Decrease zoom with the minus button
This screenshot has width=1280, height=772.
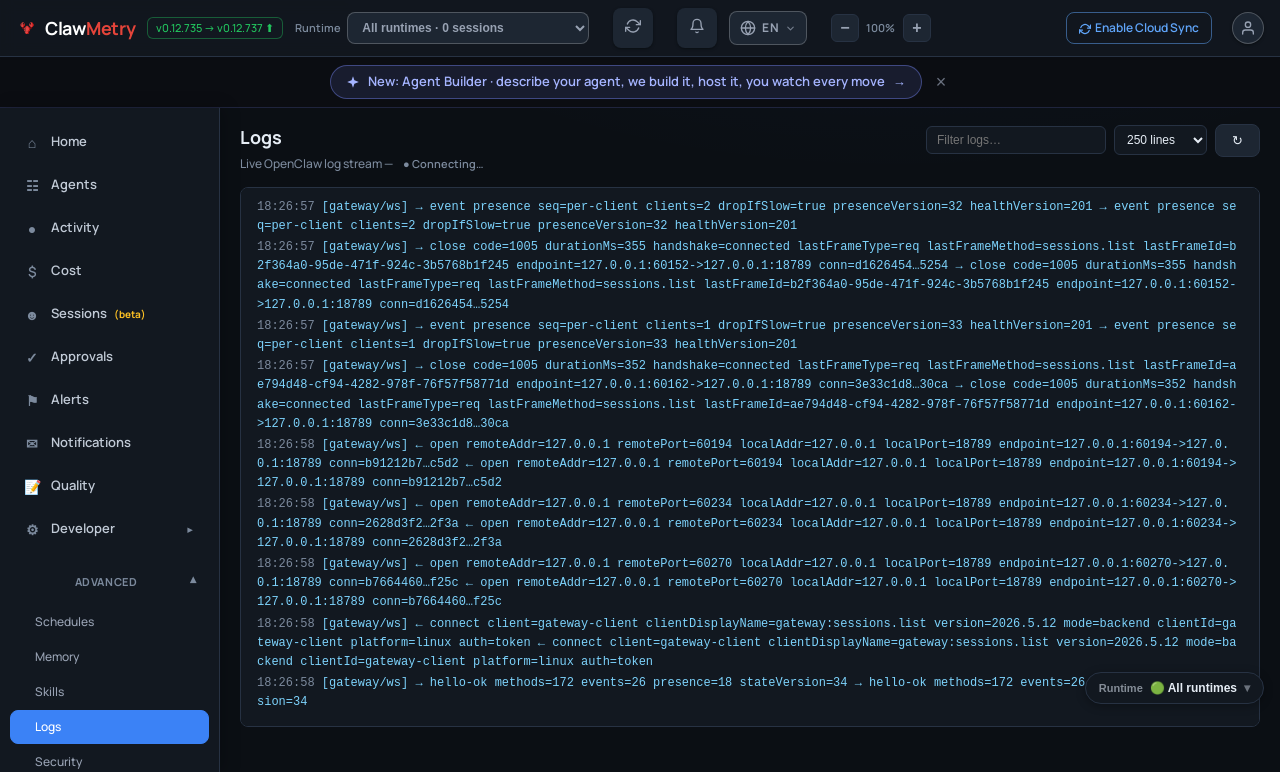pyautogui.click(x=845, y=28)
